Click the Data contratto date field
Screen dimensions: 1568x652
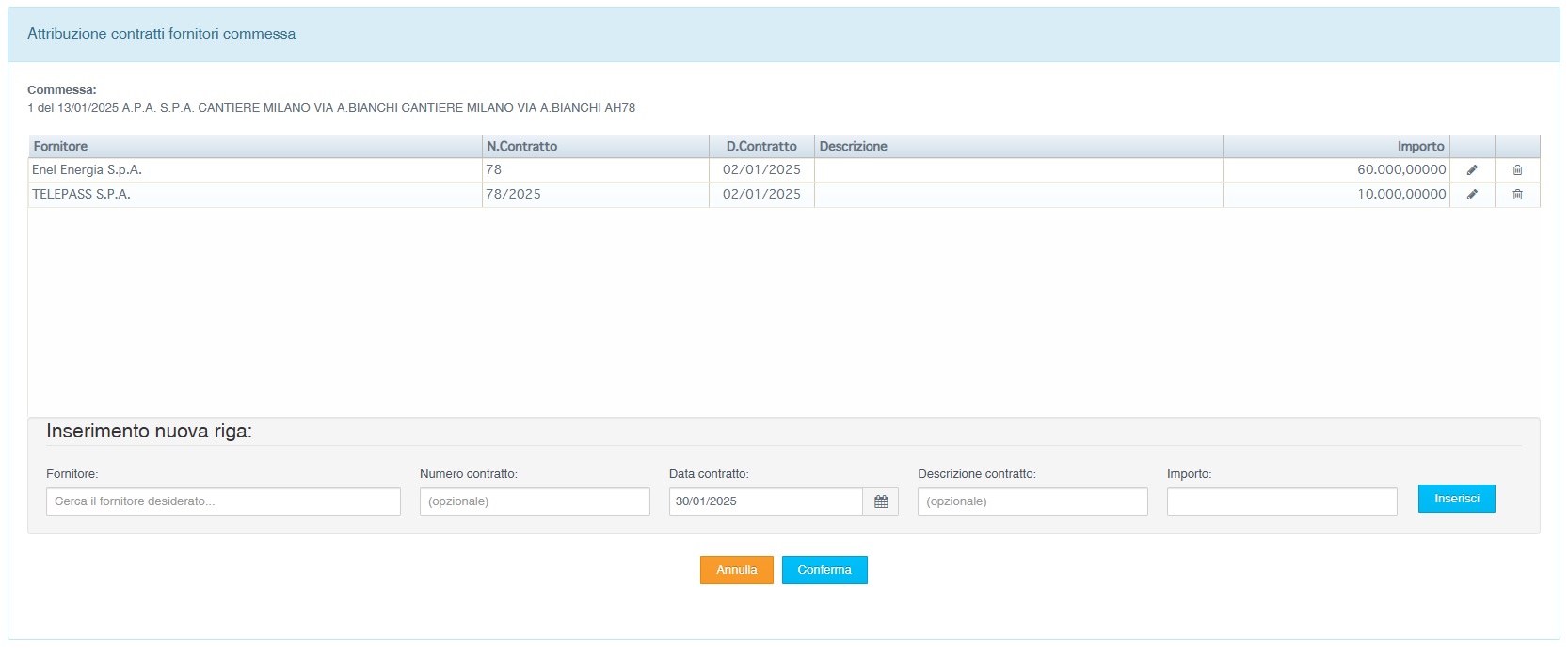coord(765,501)
